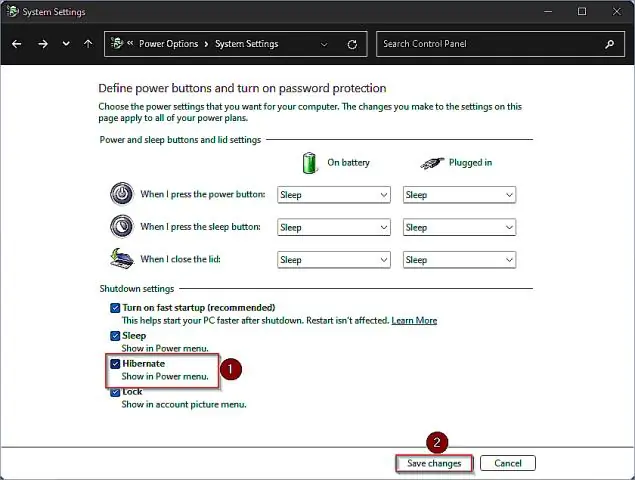Open the Learn More link
The width and height of the screenshot is (635, 480).
click(x=414, y=320)
